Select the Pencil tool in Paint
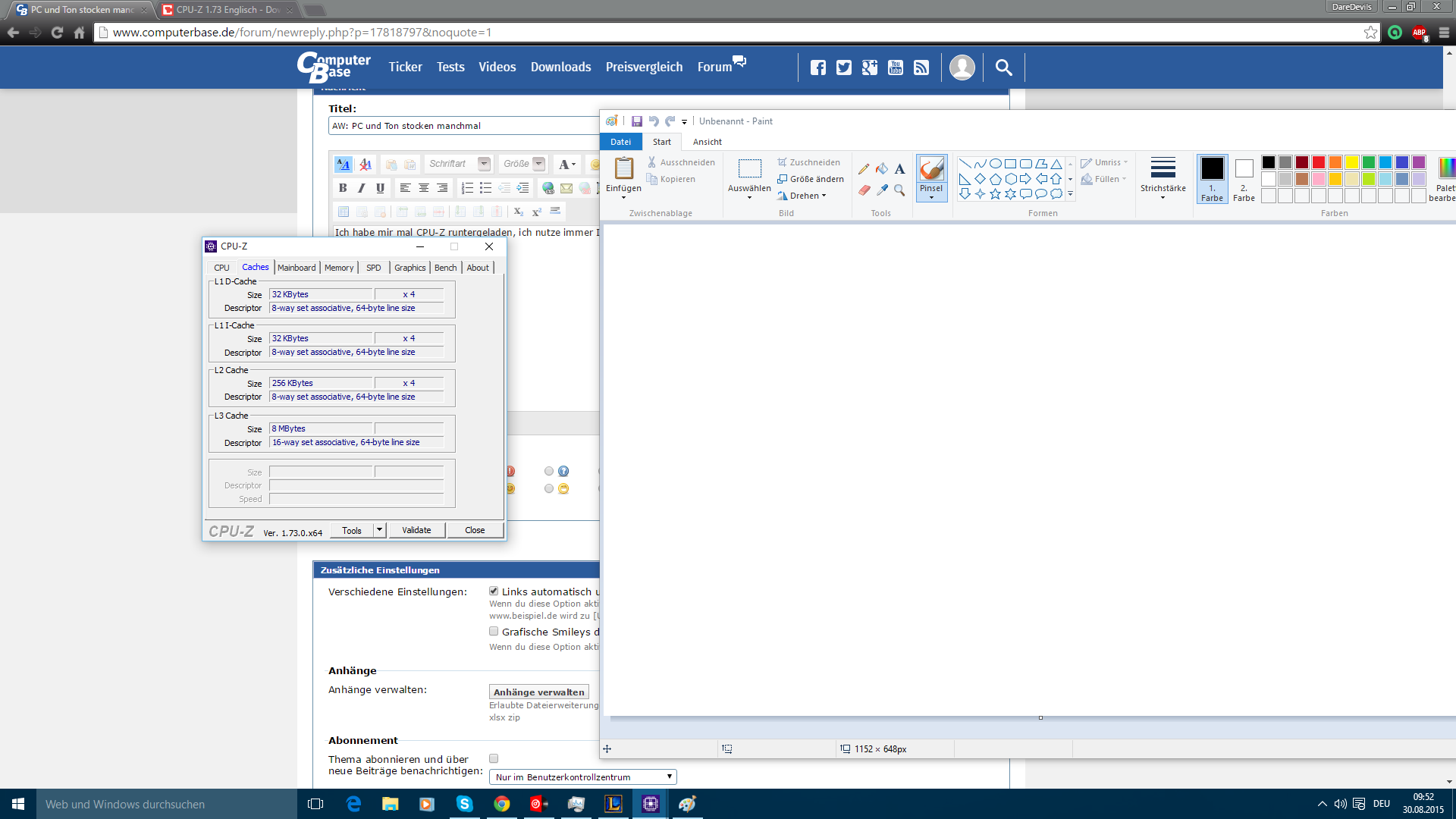The image size is (1456, 819). point(864,168)
